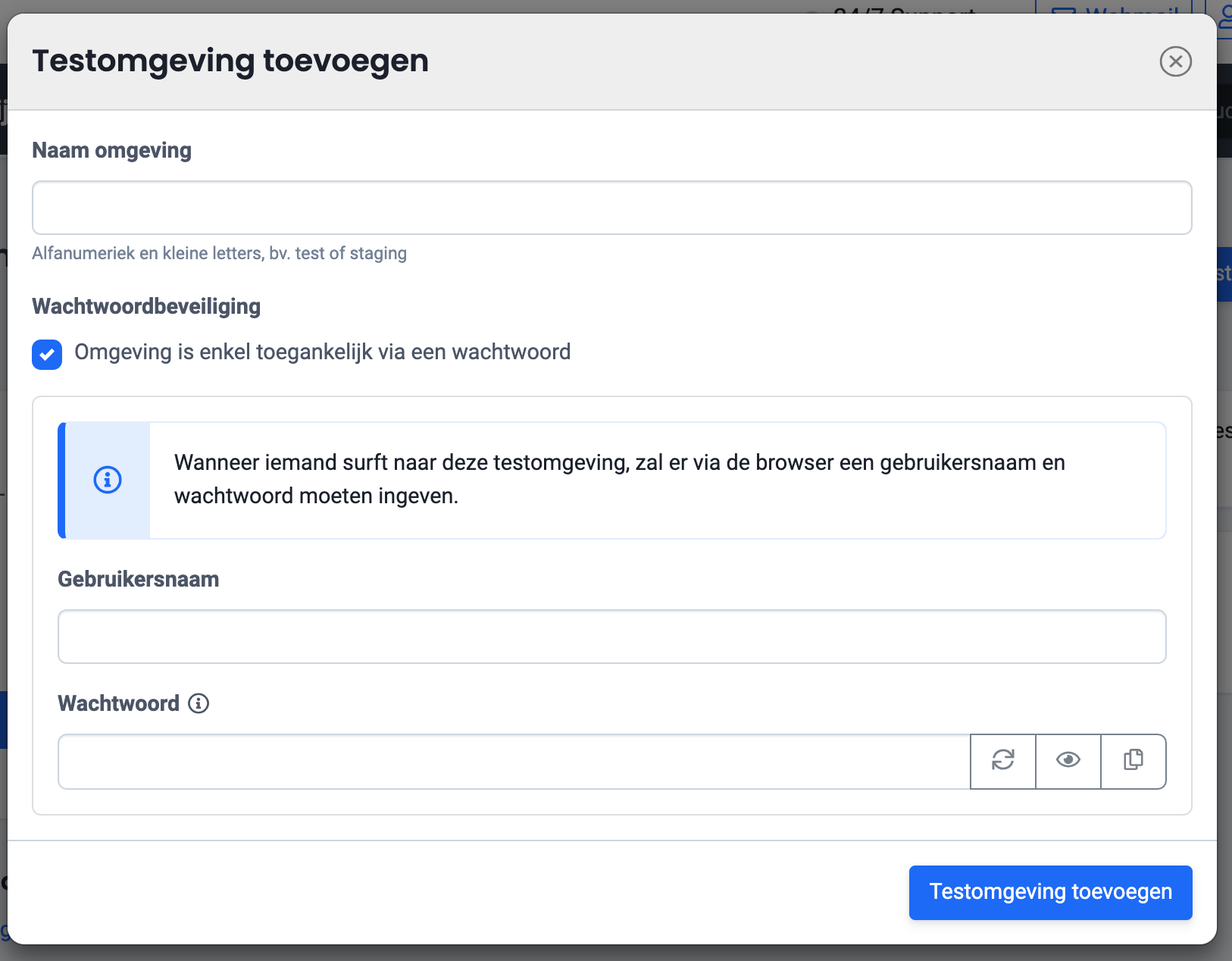Uncheck the password protection checkbox
This screenshot has width=1232, height=961.
pyautogui.click(x=47, y=354)
